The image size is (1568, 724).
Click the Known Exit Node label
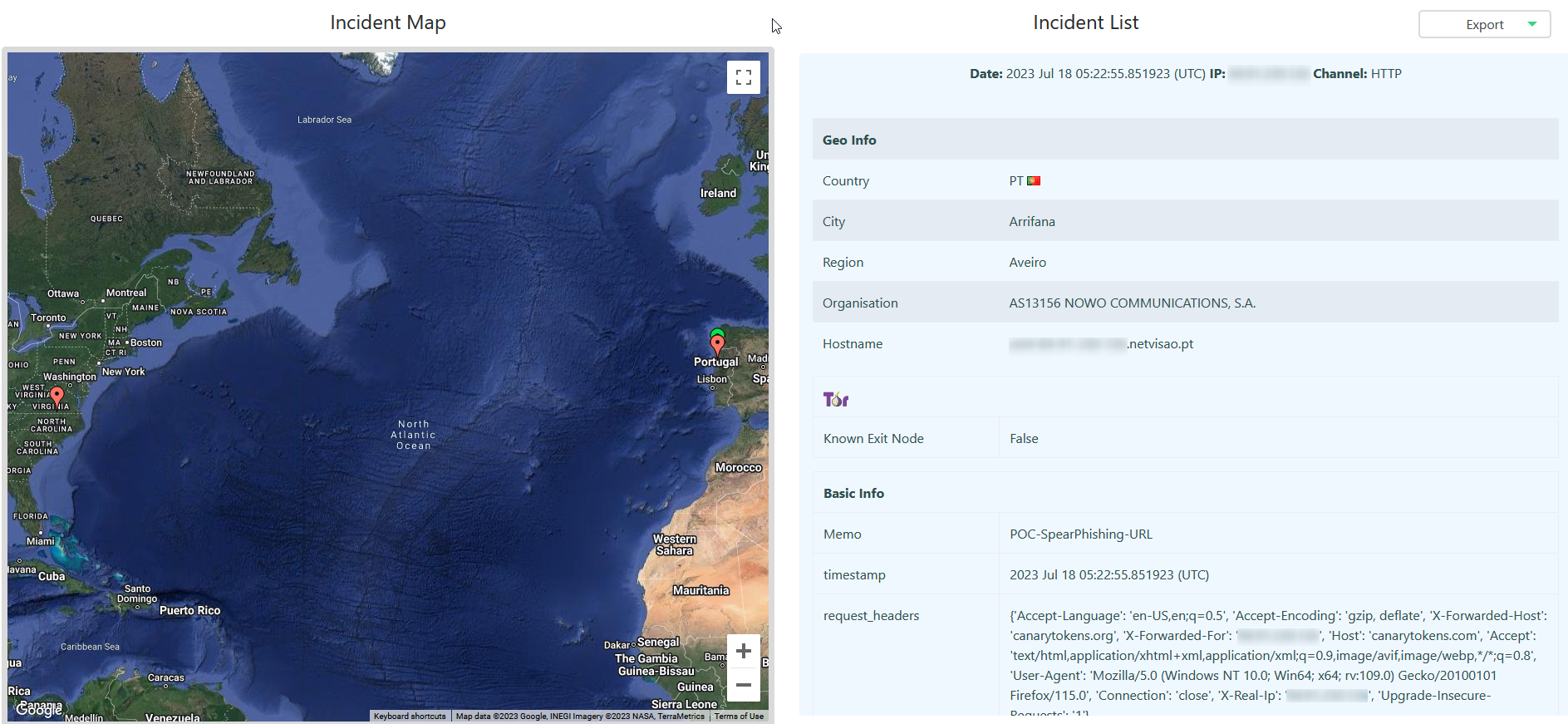point(873,439)
